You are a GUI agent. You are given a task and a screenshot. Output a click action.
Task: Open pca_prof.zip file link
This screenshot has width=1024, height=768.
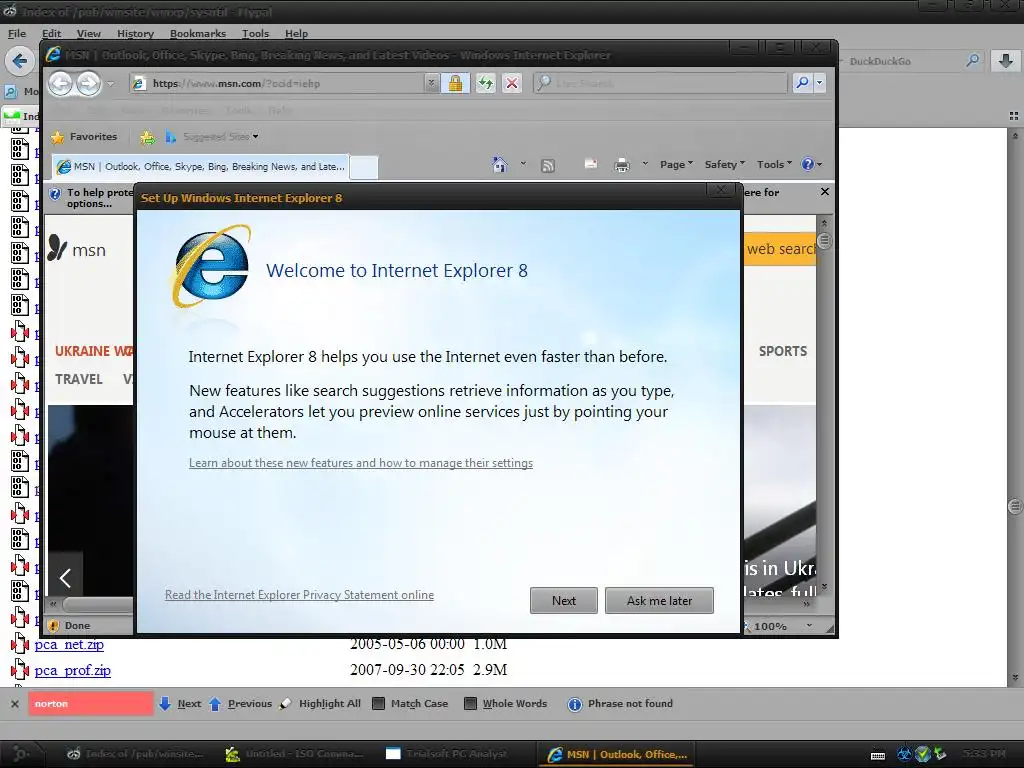click(72, 671)
